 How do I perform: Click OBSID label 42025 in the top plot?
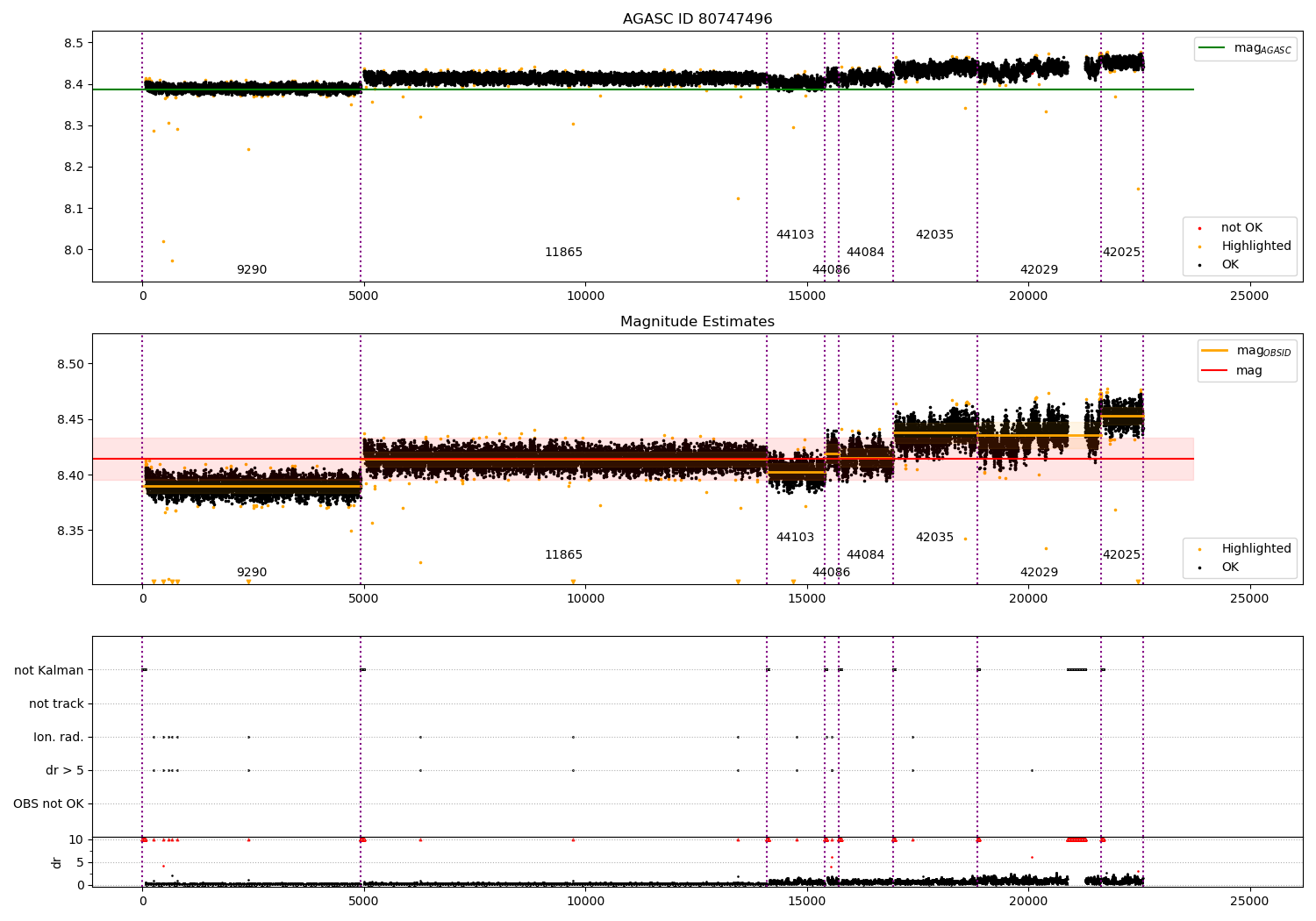click(x=1121, y=253)
